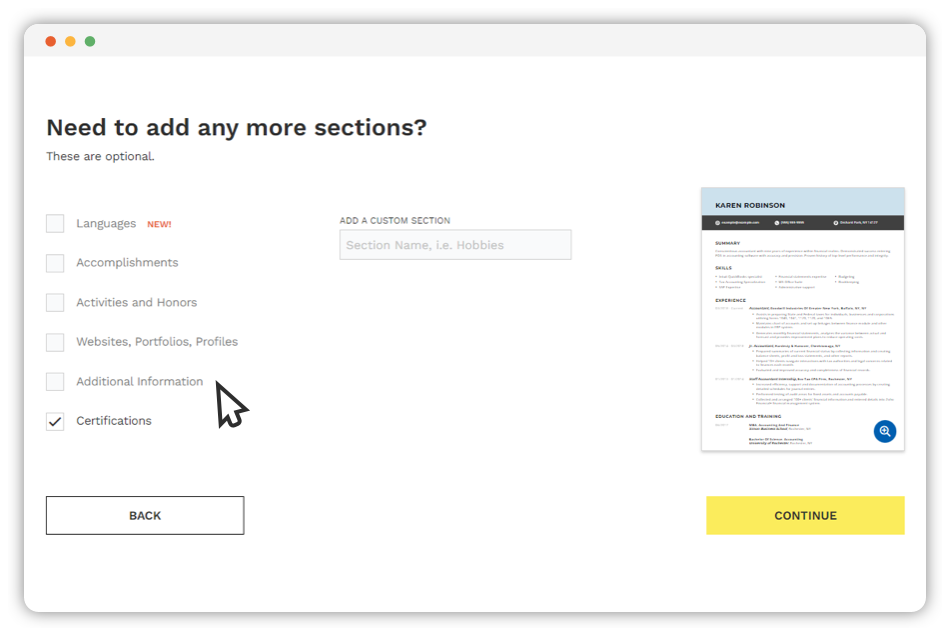The height and width of the screenshot is (636, 950).
Task: Click the green traffic light dot
Action: point(90,42)
